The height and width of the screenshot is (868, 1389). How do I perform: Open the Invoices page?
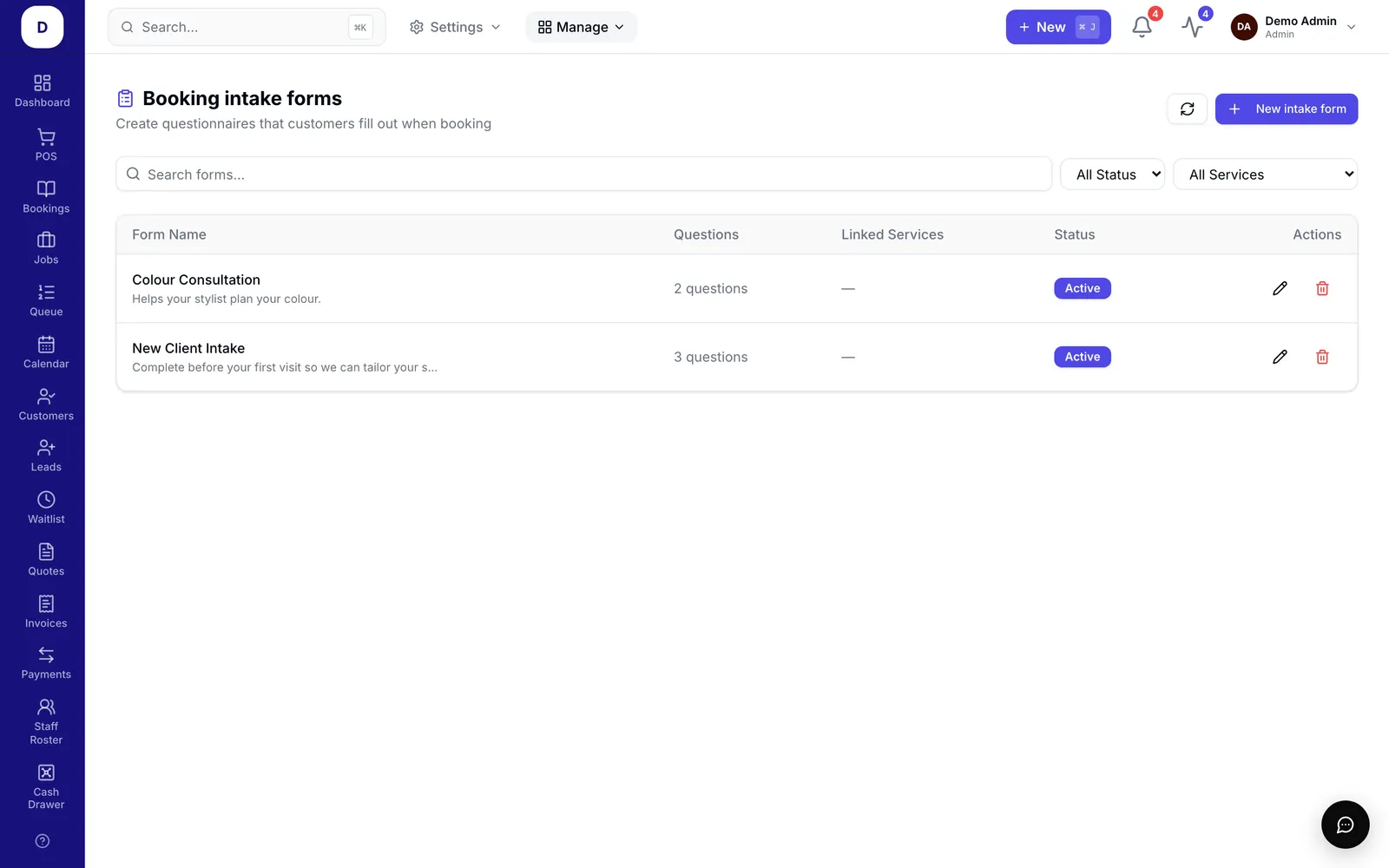point(46,612)
